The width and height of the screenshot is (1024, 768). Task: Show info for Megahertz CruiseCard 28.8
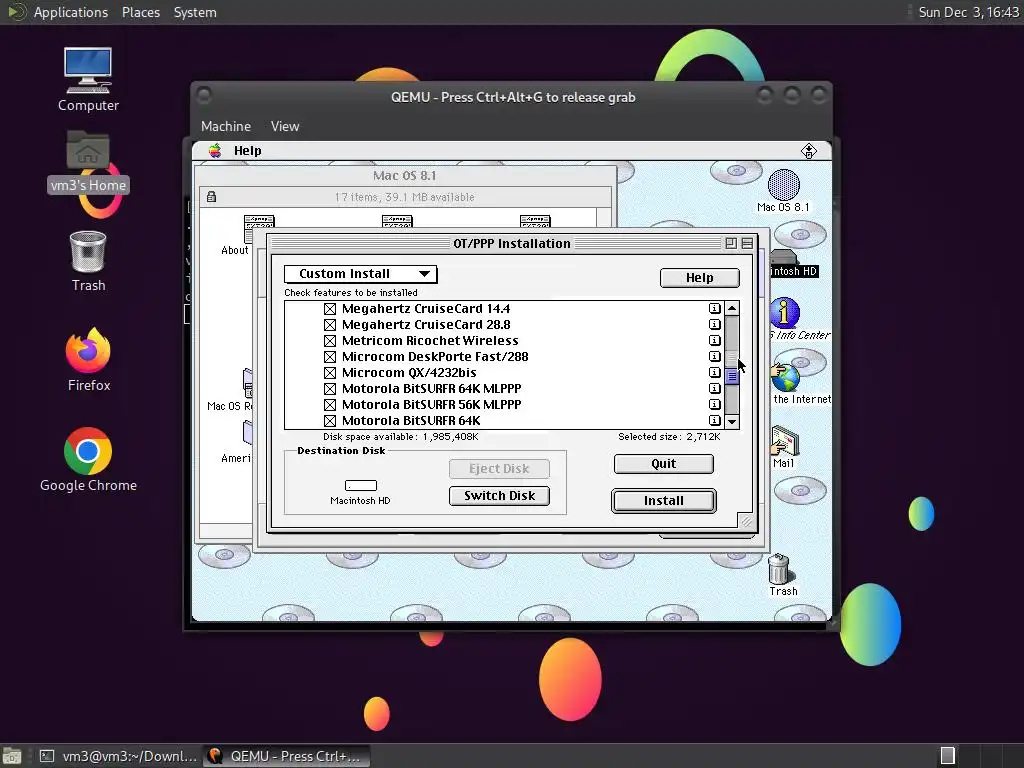click(714, 325)
